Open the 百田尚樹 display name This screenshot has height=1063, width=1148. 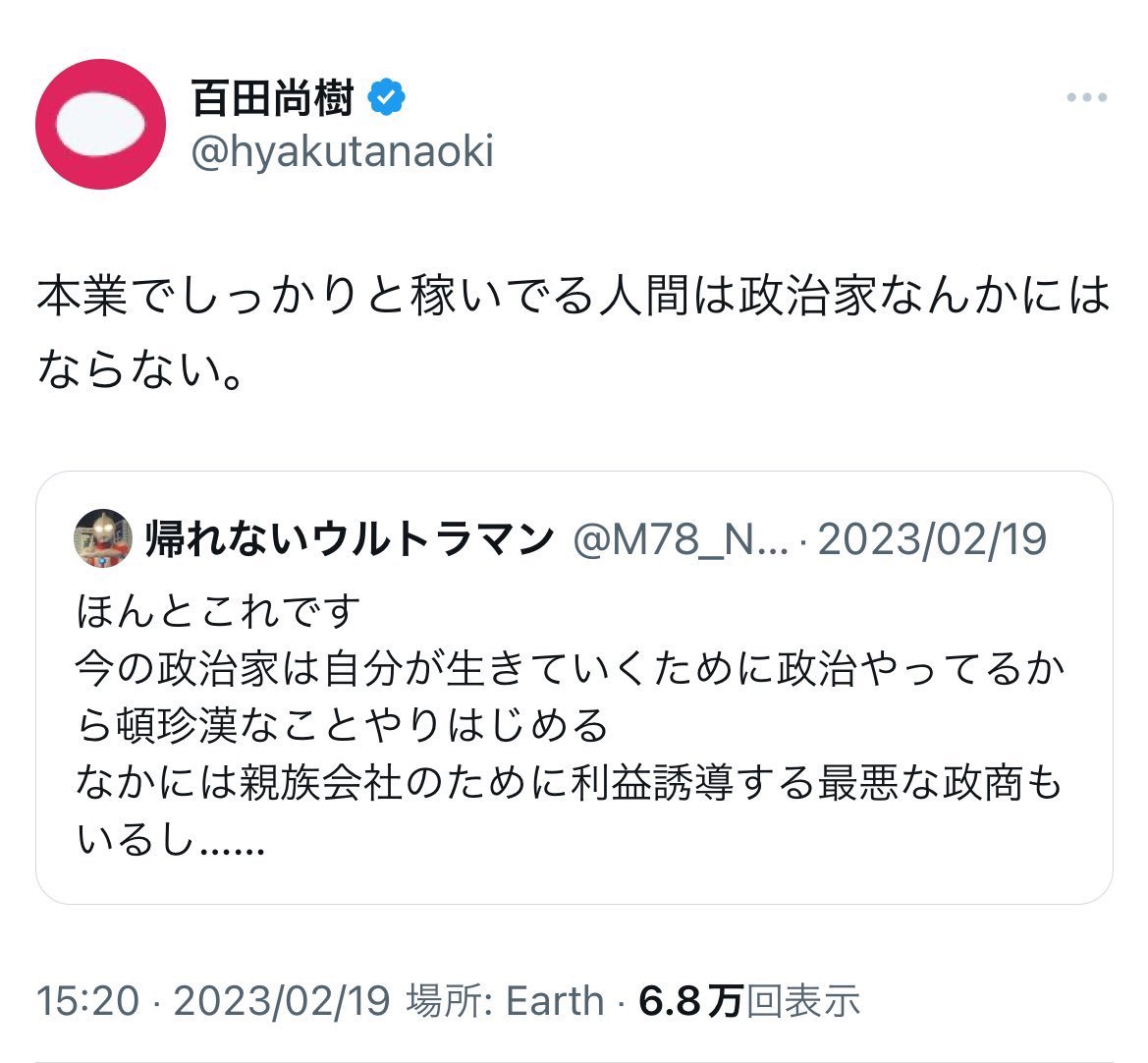click(273, 97)
